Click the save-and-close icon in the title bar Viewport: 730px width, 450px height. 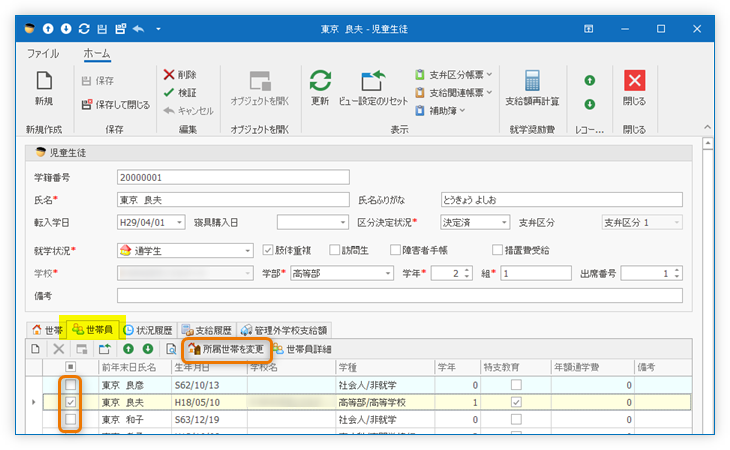[121, 29]
